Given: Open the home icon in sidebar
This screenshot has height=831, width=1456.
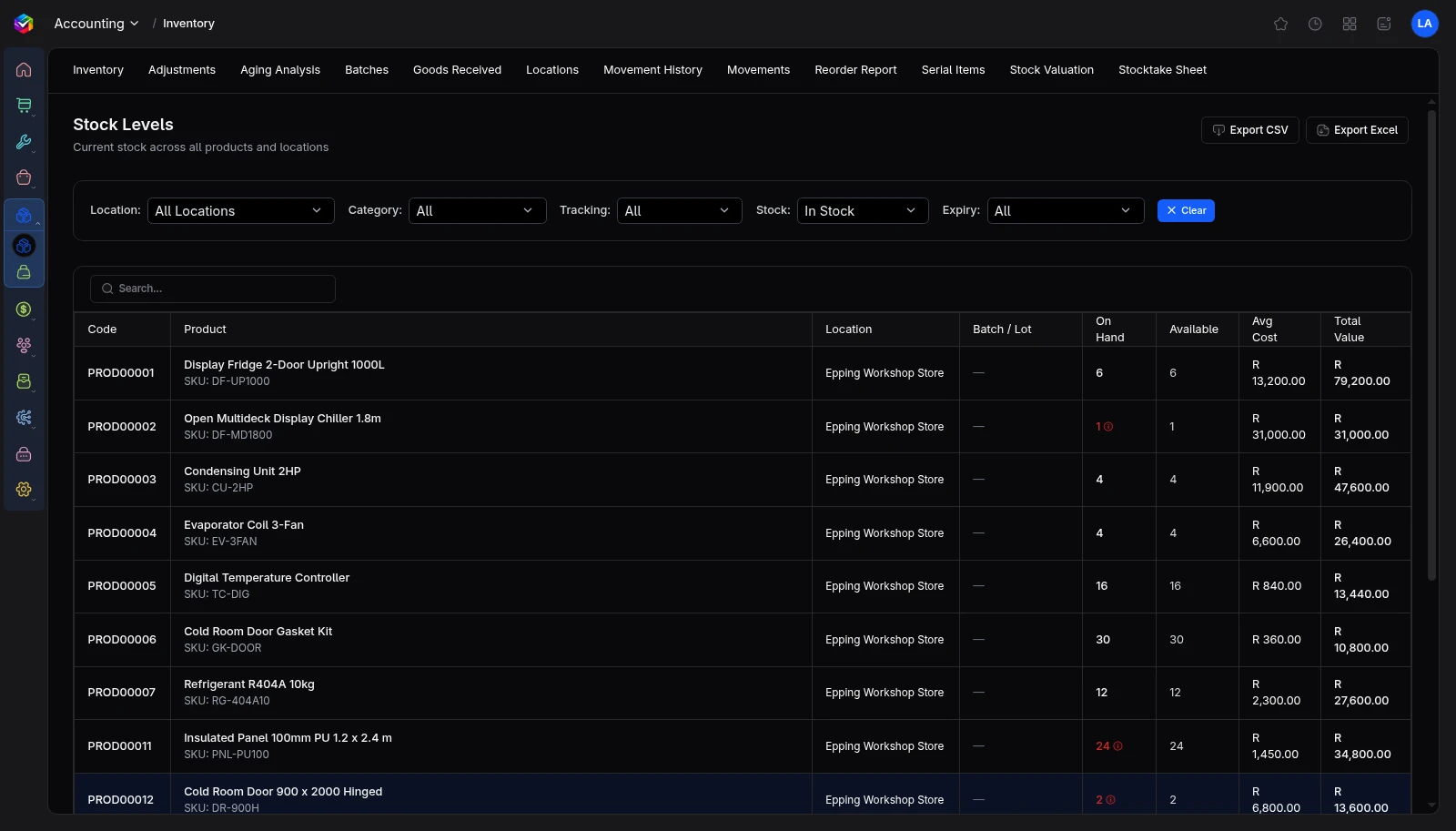Looking at the screenshot, I should click(x=24, y=70).
